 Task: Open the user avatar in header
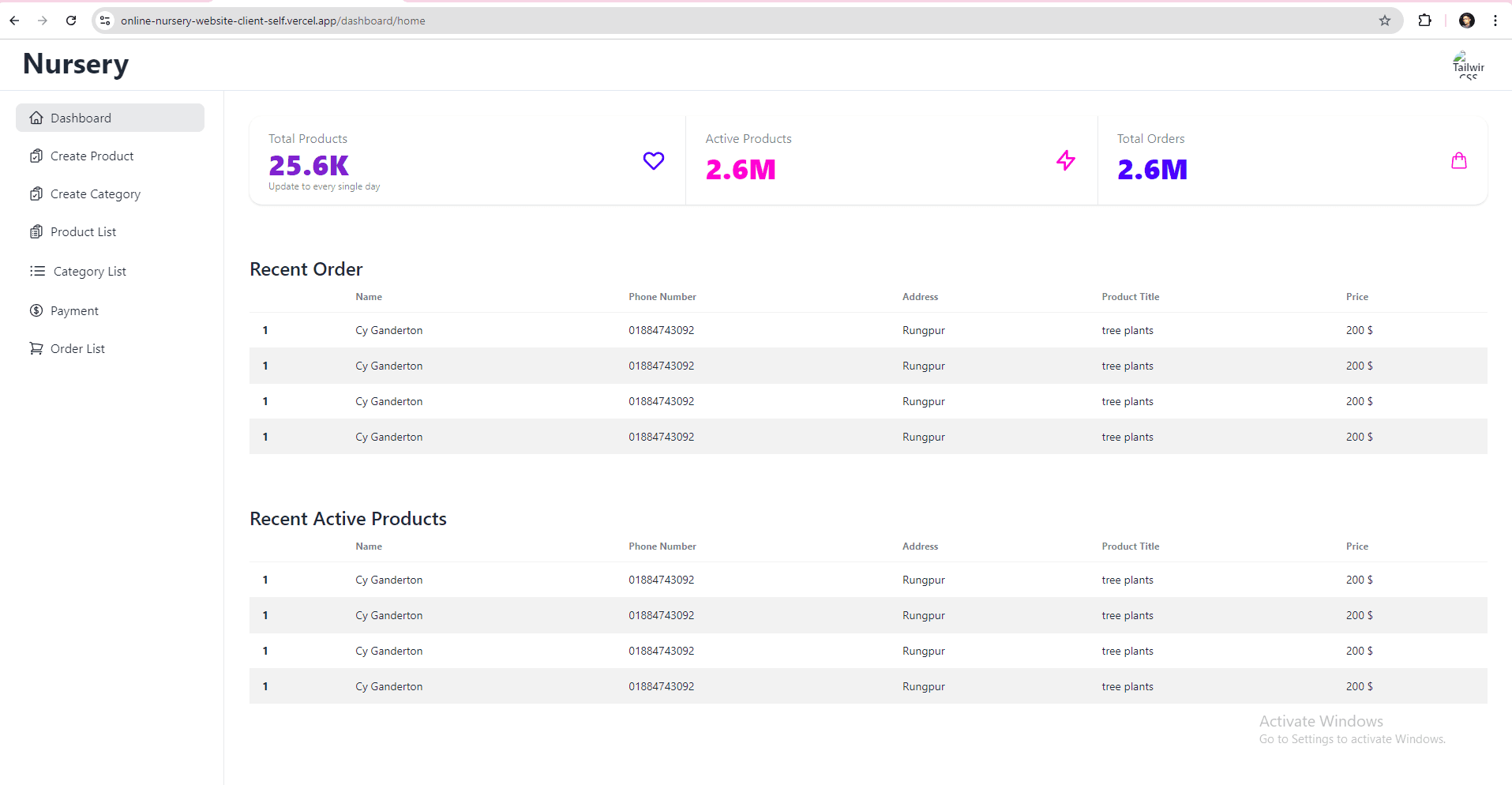1467,66
